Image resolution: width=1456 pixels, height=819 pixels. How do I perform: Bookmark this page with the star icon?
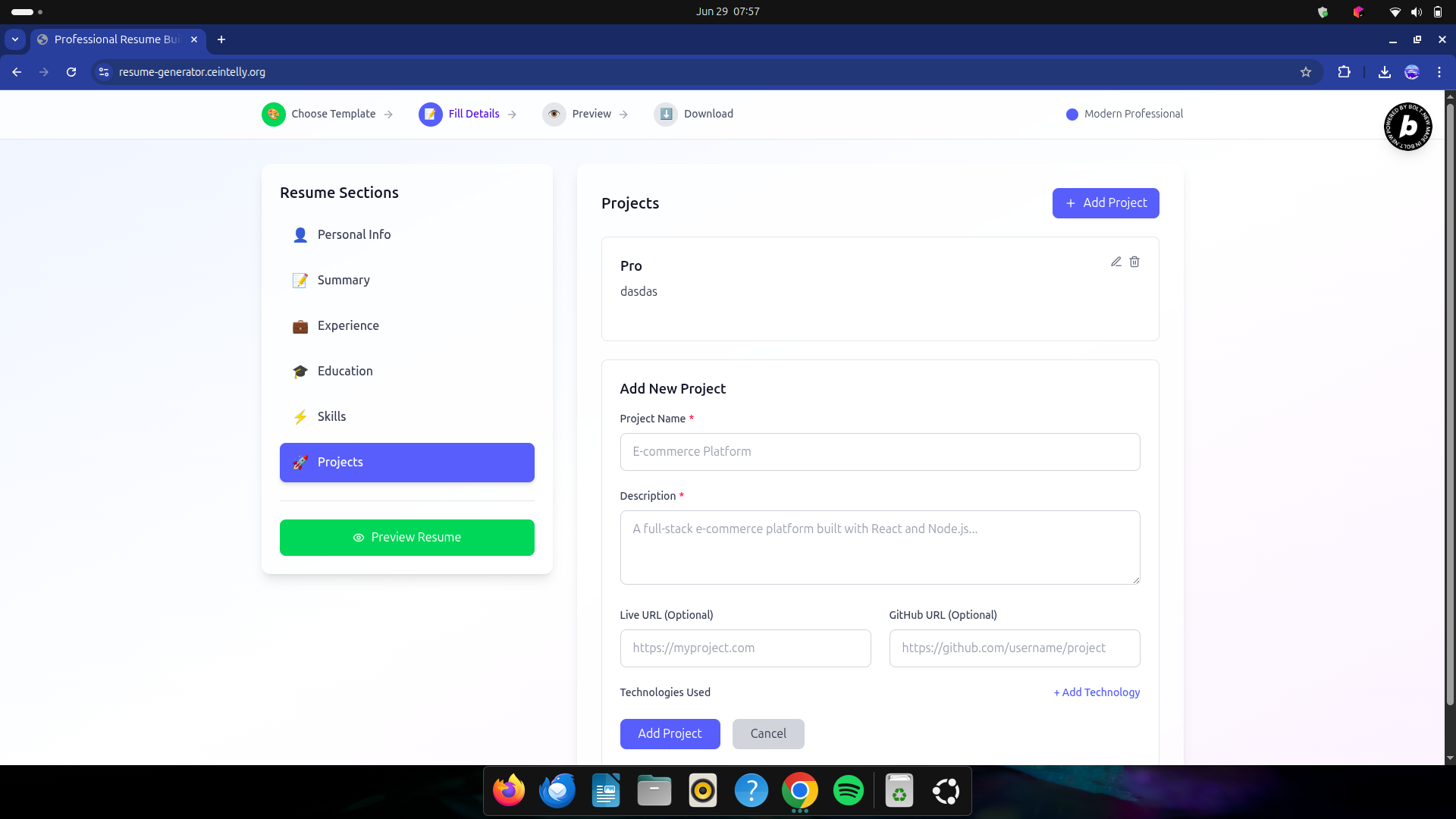(x=1306, y=72)
